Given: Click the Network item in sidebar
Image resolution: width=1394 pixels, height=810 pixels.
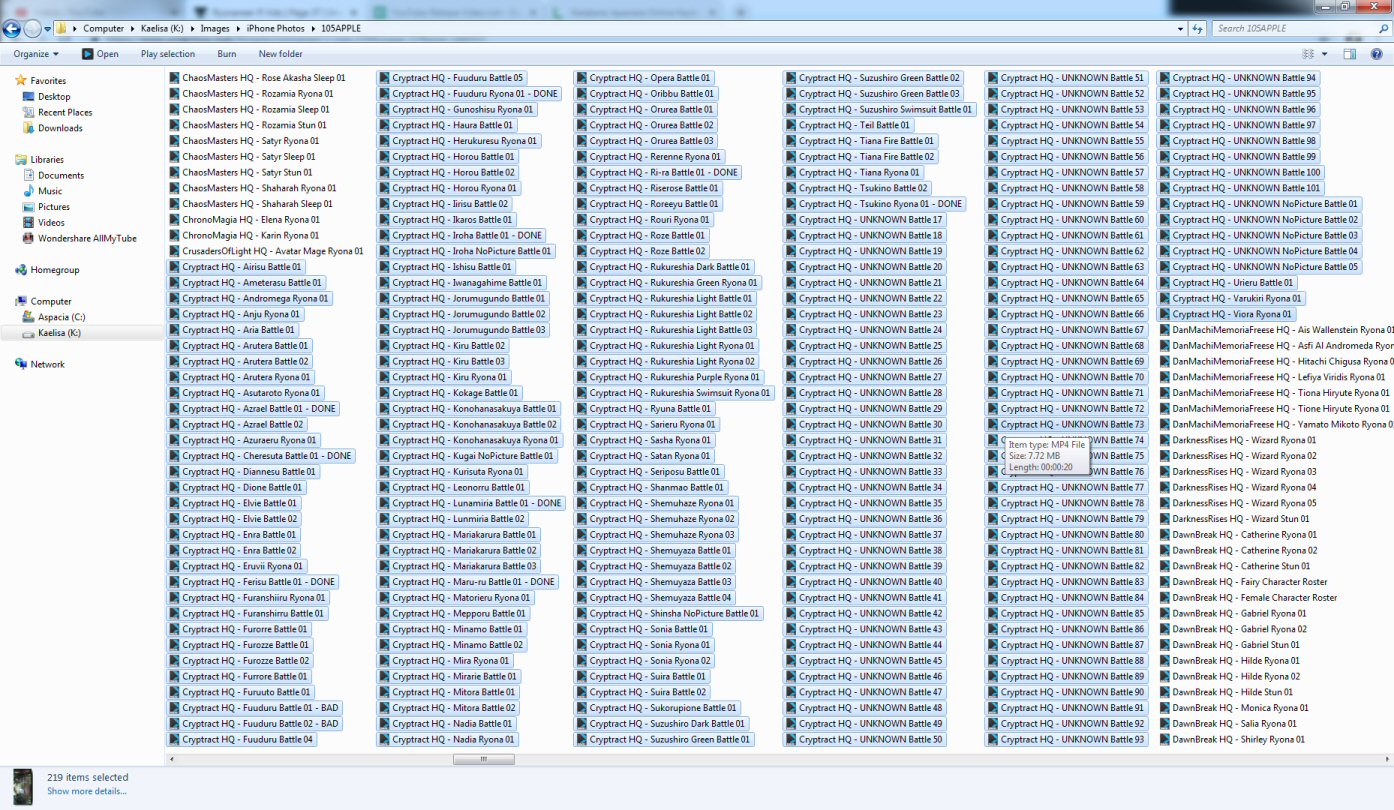Looking at the screenshot, I should point(47,364).
